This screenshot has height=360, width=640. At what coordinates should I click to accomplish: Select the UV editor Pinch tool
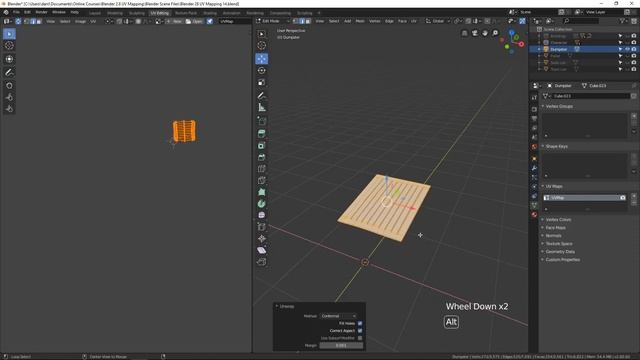pos(9,109)
